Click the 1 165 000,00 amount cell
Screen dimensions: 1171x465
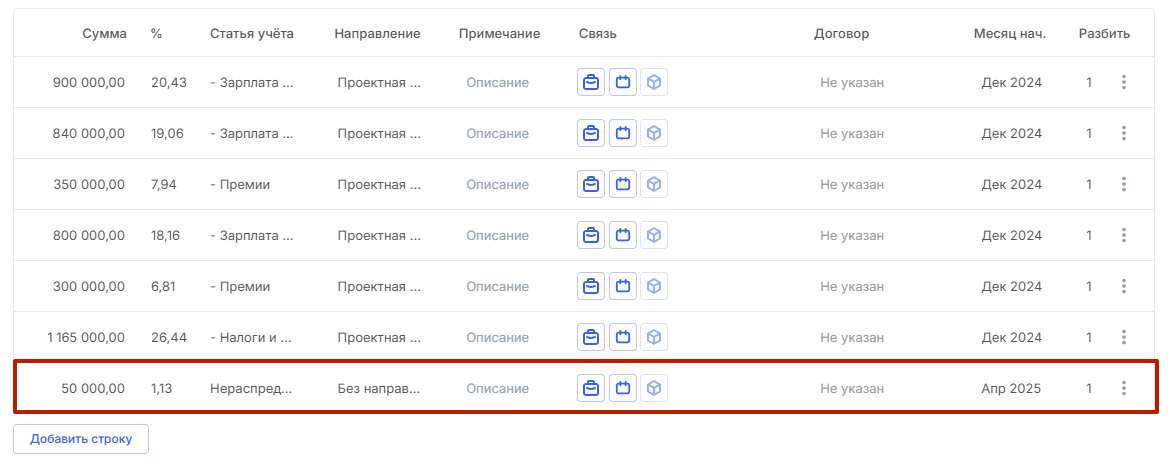click(x=86, y=337)
